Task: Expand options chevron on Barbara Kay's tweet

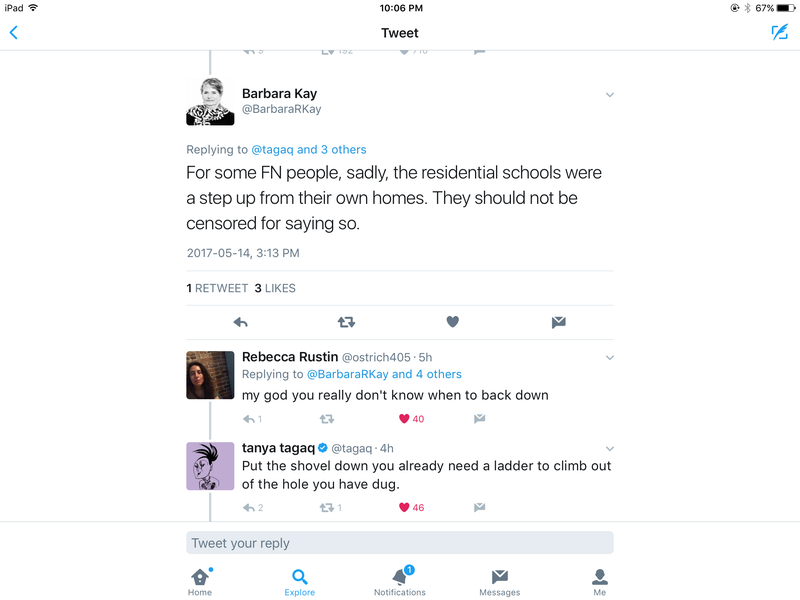Action: [610, 95]
